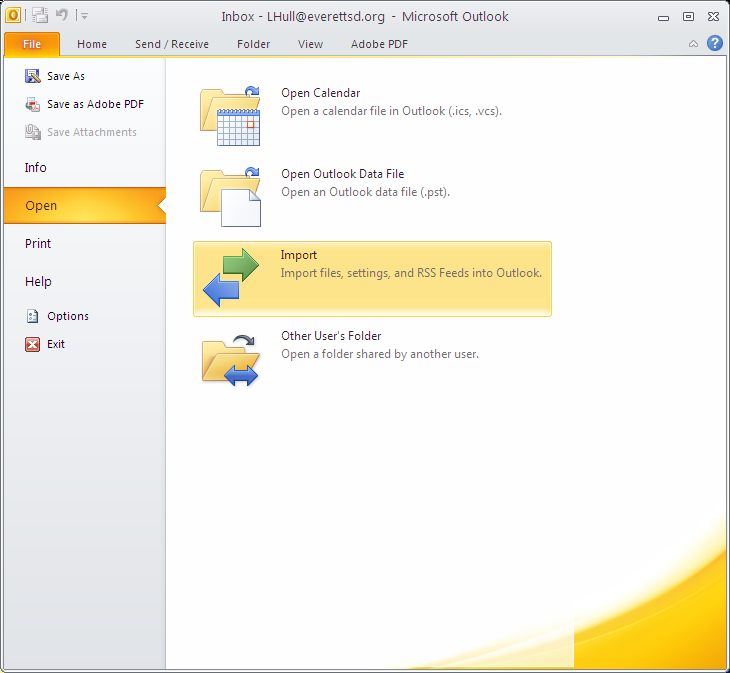Switch to the Home ribbon tab

pos(92,44)
